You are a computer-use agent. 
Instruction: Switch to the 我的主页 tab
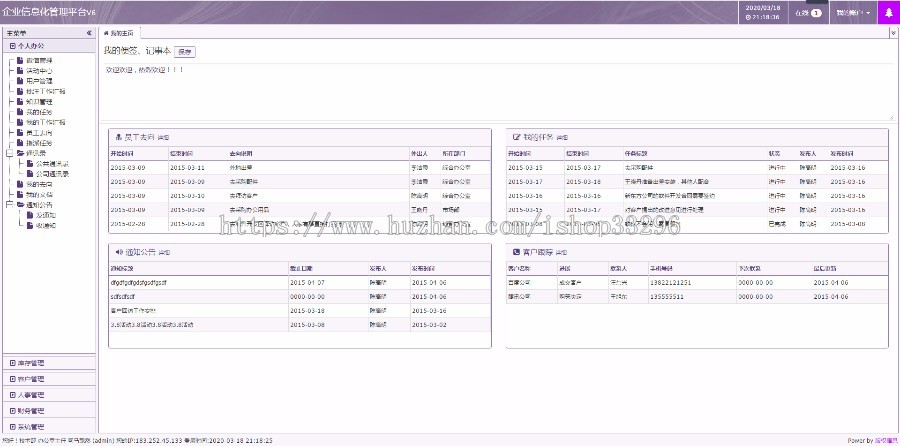[x=119, y=33]
